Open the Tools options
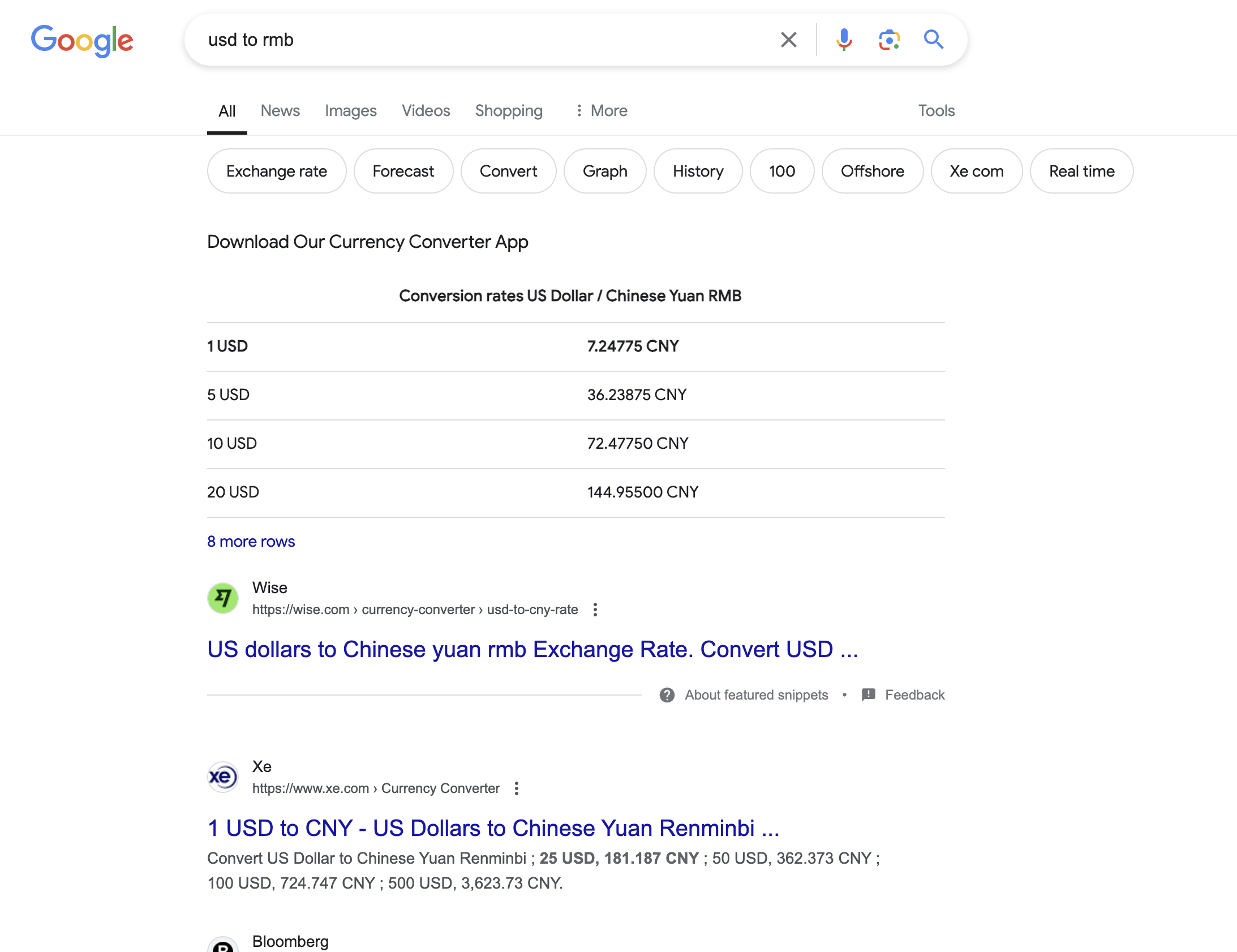Image resolution: width=1237 pixels, height=952 pixels. pos(937,110)
